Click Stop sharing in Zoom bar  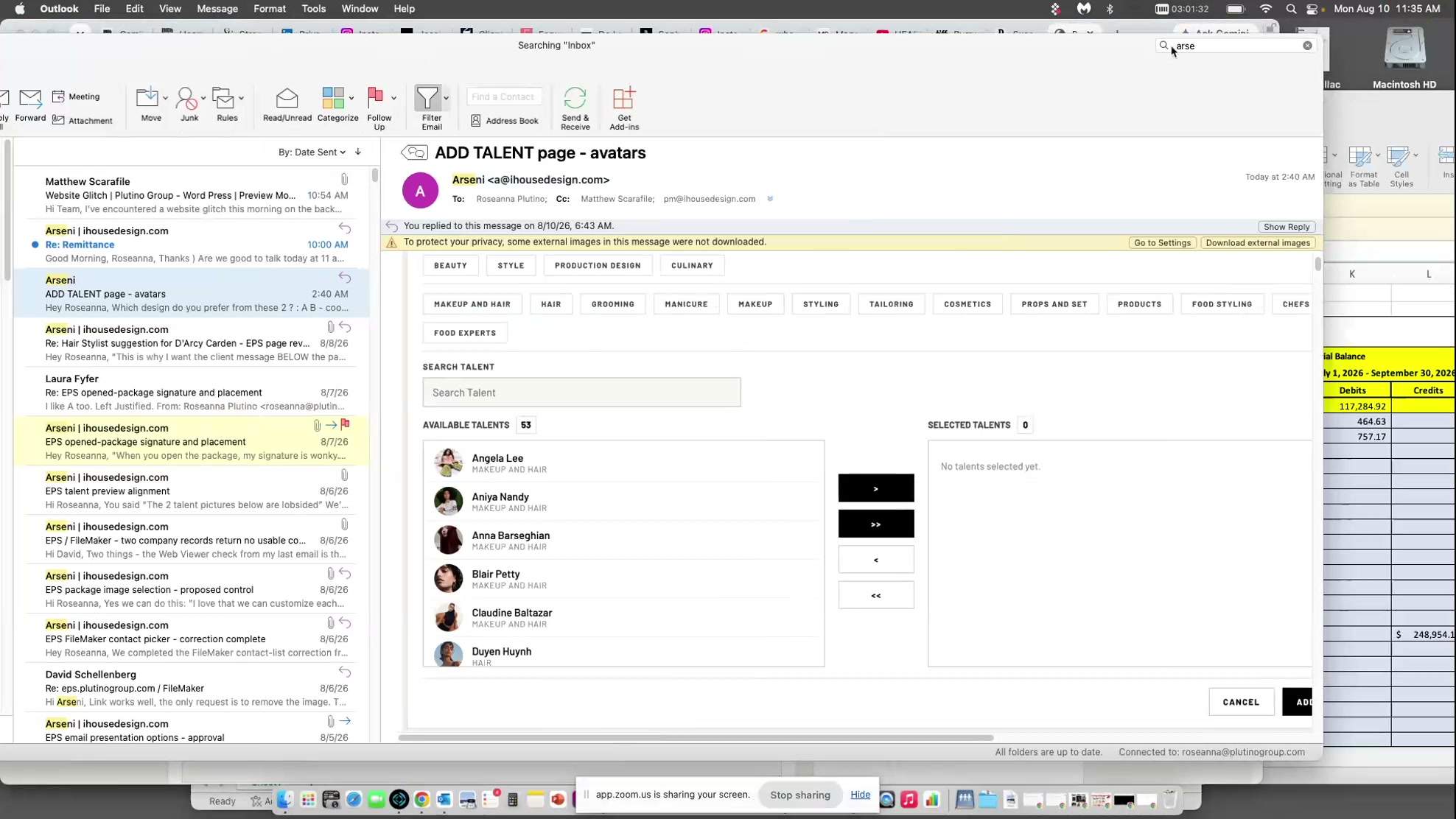tap(799, 795)
